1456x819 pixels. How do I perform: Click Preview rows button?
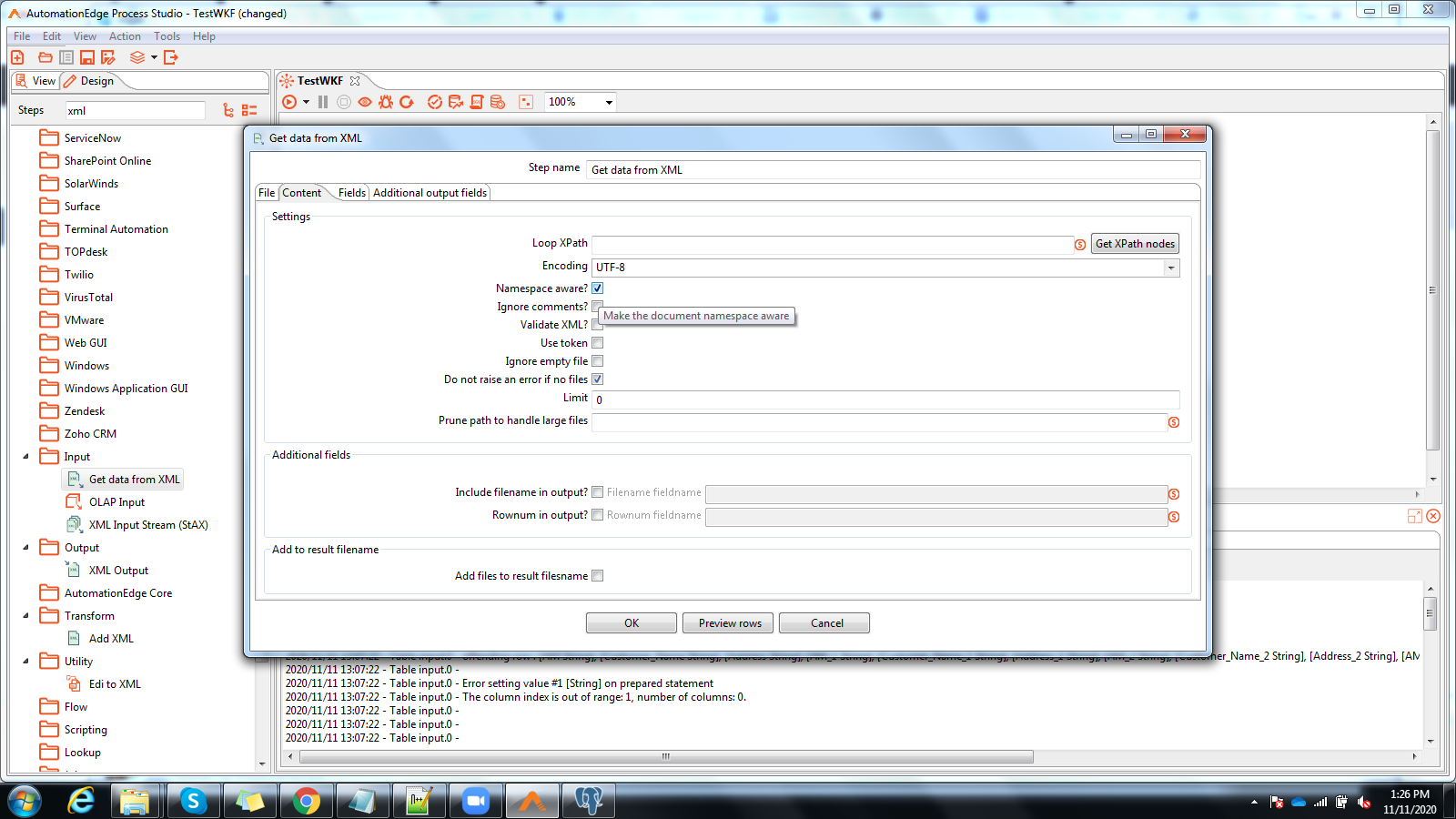730,623
